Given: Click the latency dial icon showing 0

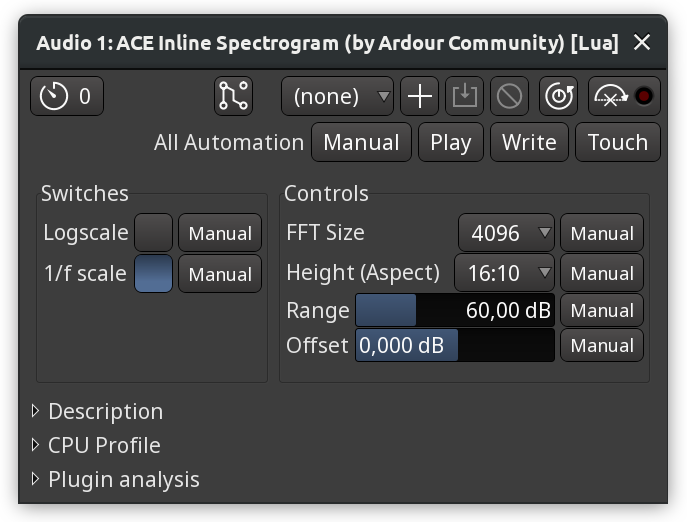Looking at the screenshot, I should point(67,96).
